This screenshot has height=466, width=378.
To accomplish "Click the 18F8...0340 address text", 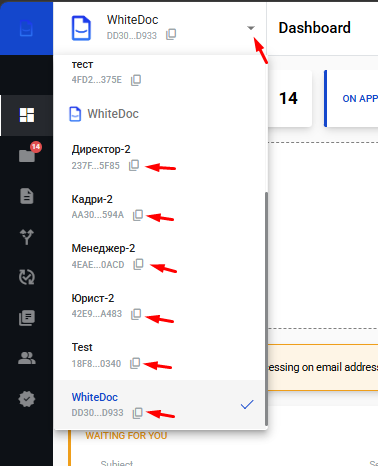I will [x=96, y=364].
